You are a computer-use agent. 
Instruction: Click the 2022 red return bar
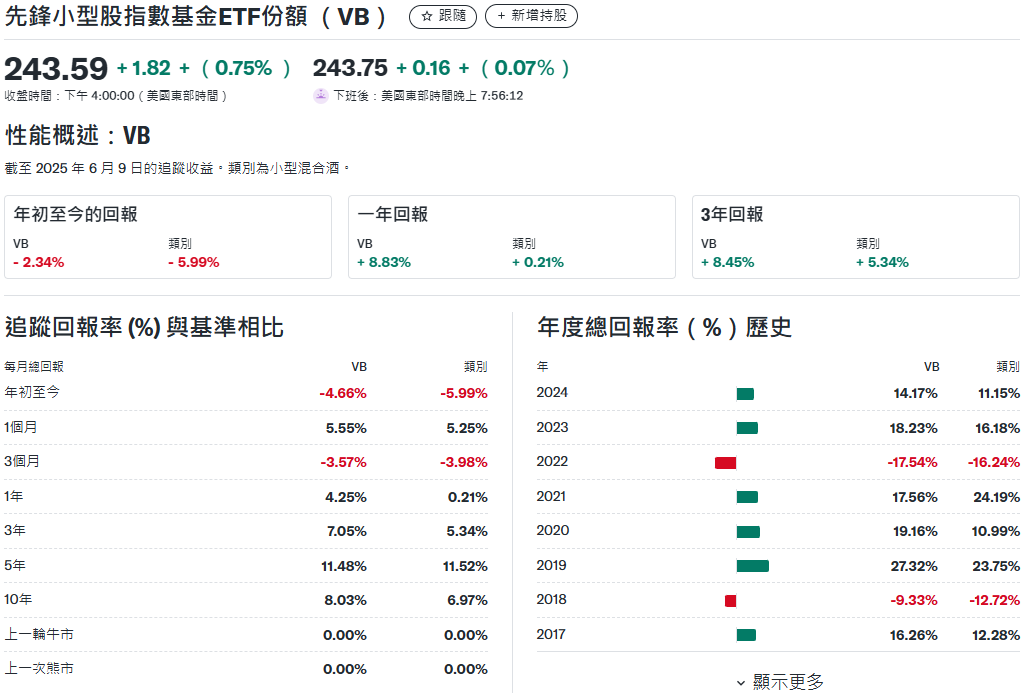pos(725,463)
